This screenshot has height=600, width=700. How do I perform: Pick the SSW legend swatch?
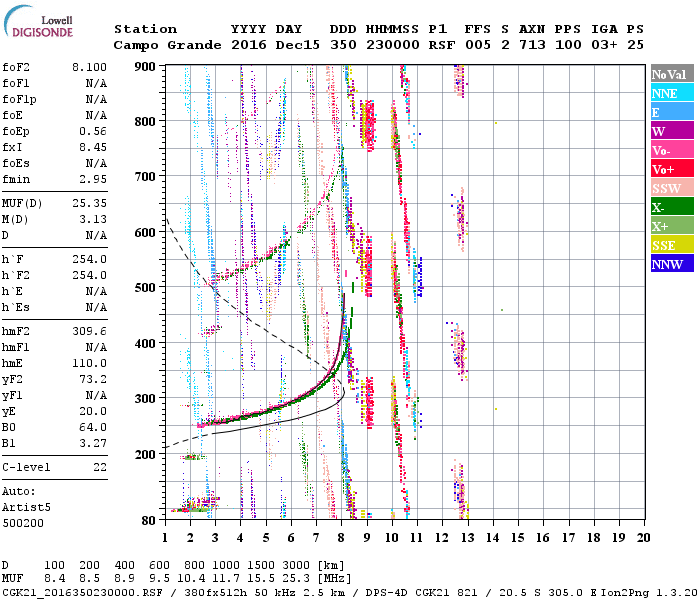tap(672, 188)
